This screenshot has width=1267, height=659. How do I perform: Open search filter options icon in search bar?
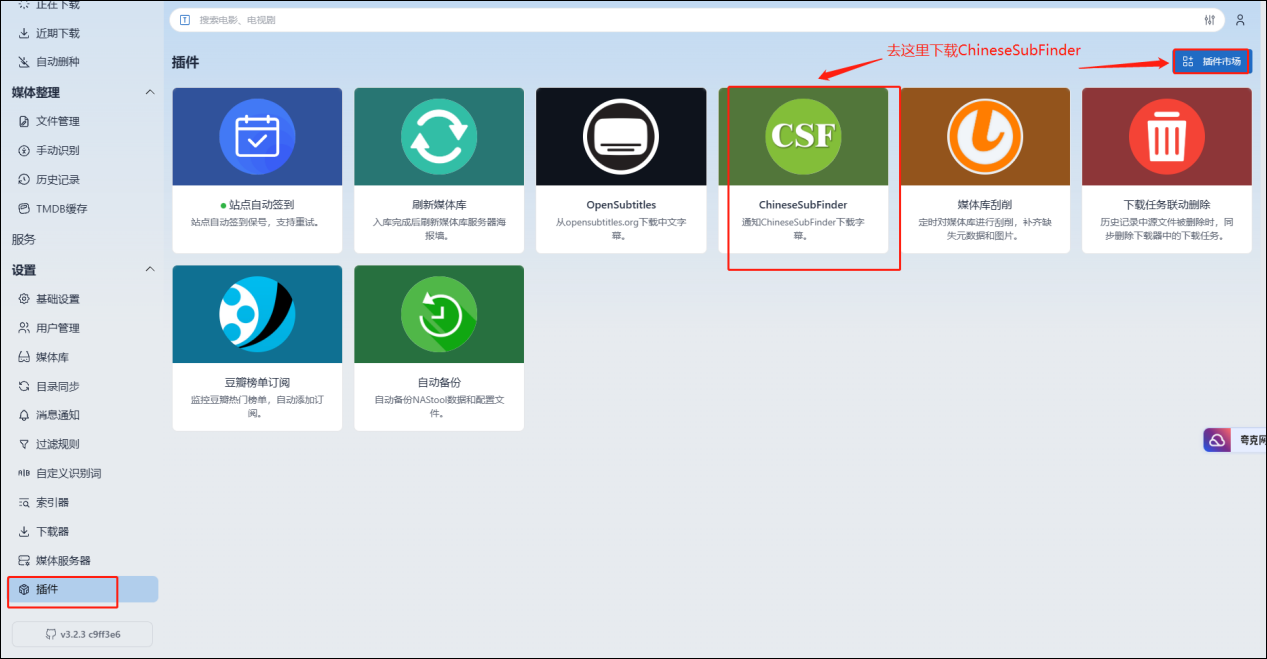pyautogui.click(x=1209, y=20)
